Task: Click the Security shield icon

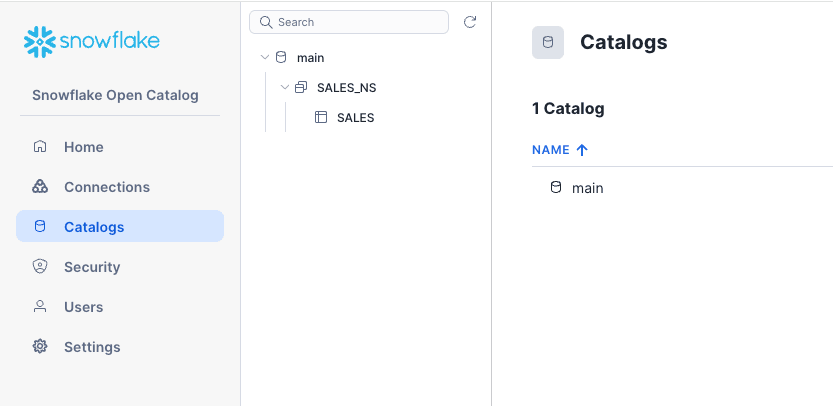Action: tap(40, 267)
